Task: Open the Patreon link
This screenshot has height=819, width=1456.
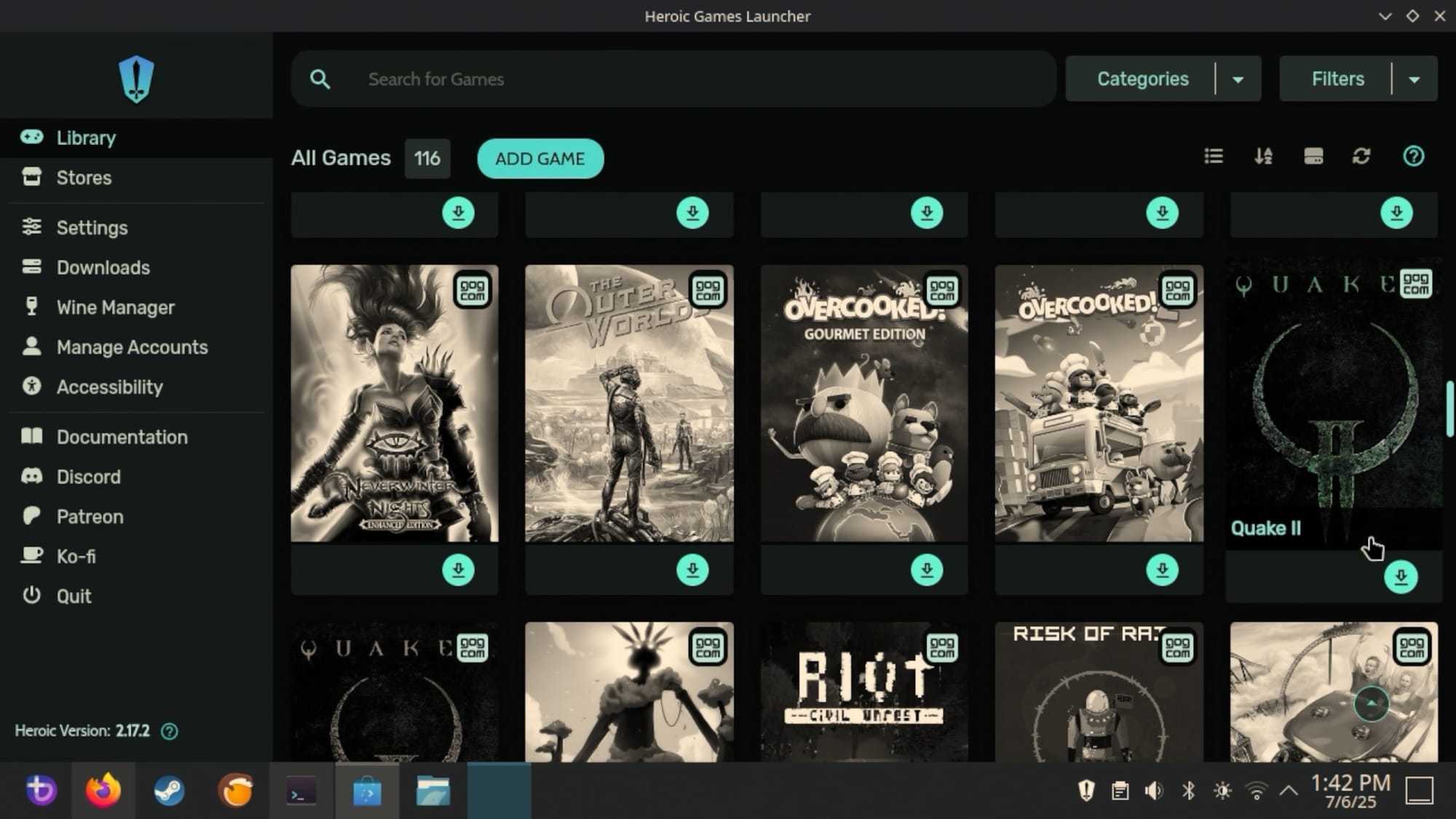Action: (x=136, y=517)
